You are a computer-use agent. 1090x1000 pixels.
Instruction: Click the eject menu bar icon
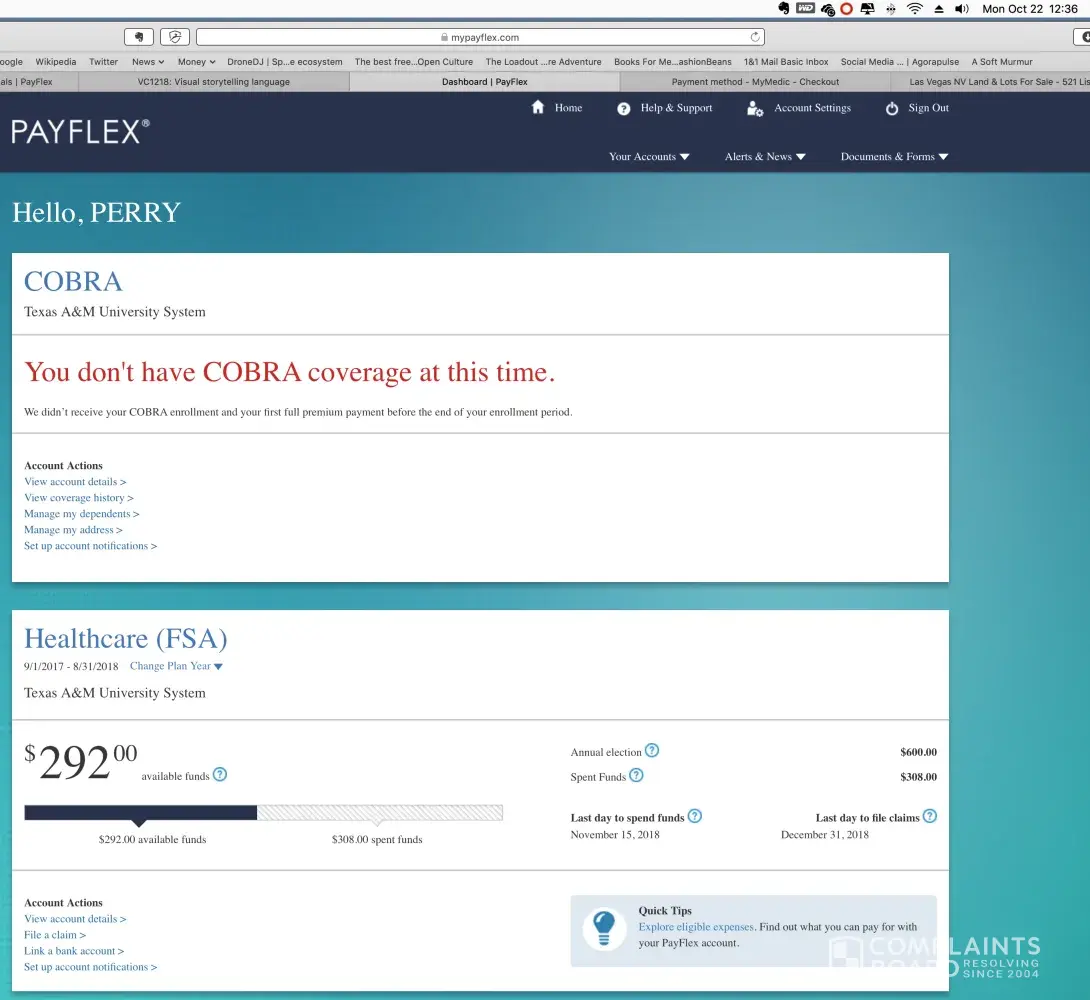pos(938,9)
